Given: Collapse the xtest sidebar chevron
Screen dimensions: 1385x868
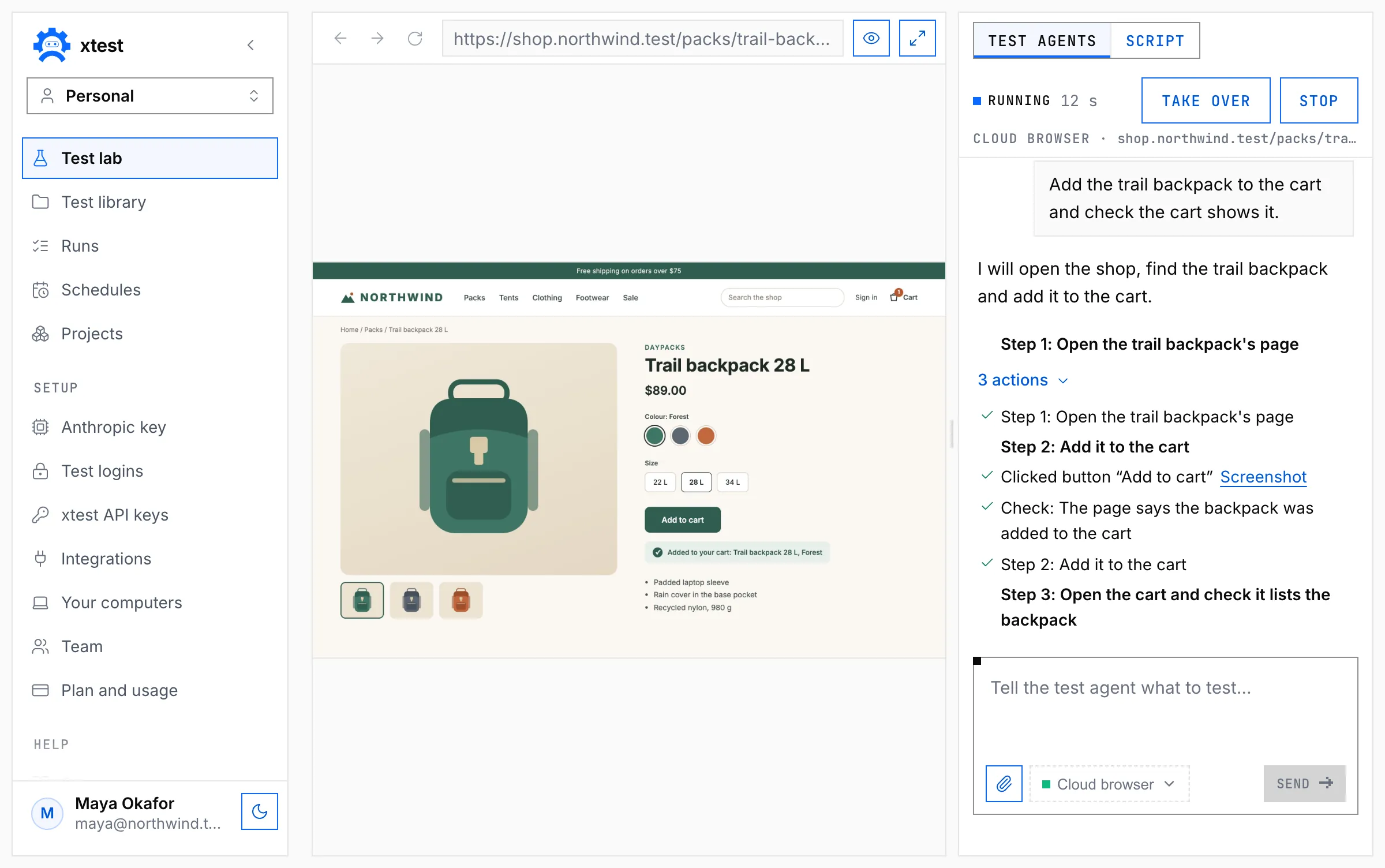Looking at the screenshot, I should coord(250,45).
